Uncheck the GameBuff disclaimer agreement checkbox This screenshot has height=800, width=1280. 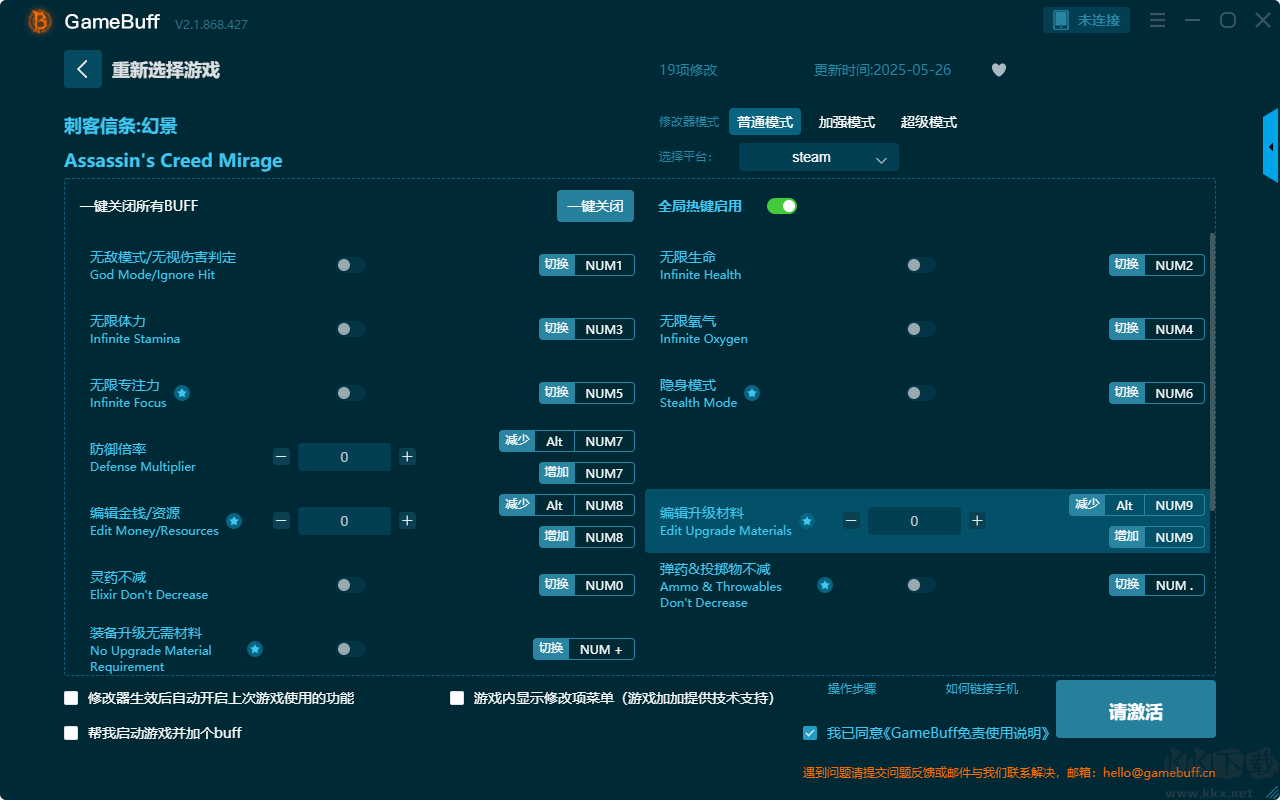(x=810, y=733)
